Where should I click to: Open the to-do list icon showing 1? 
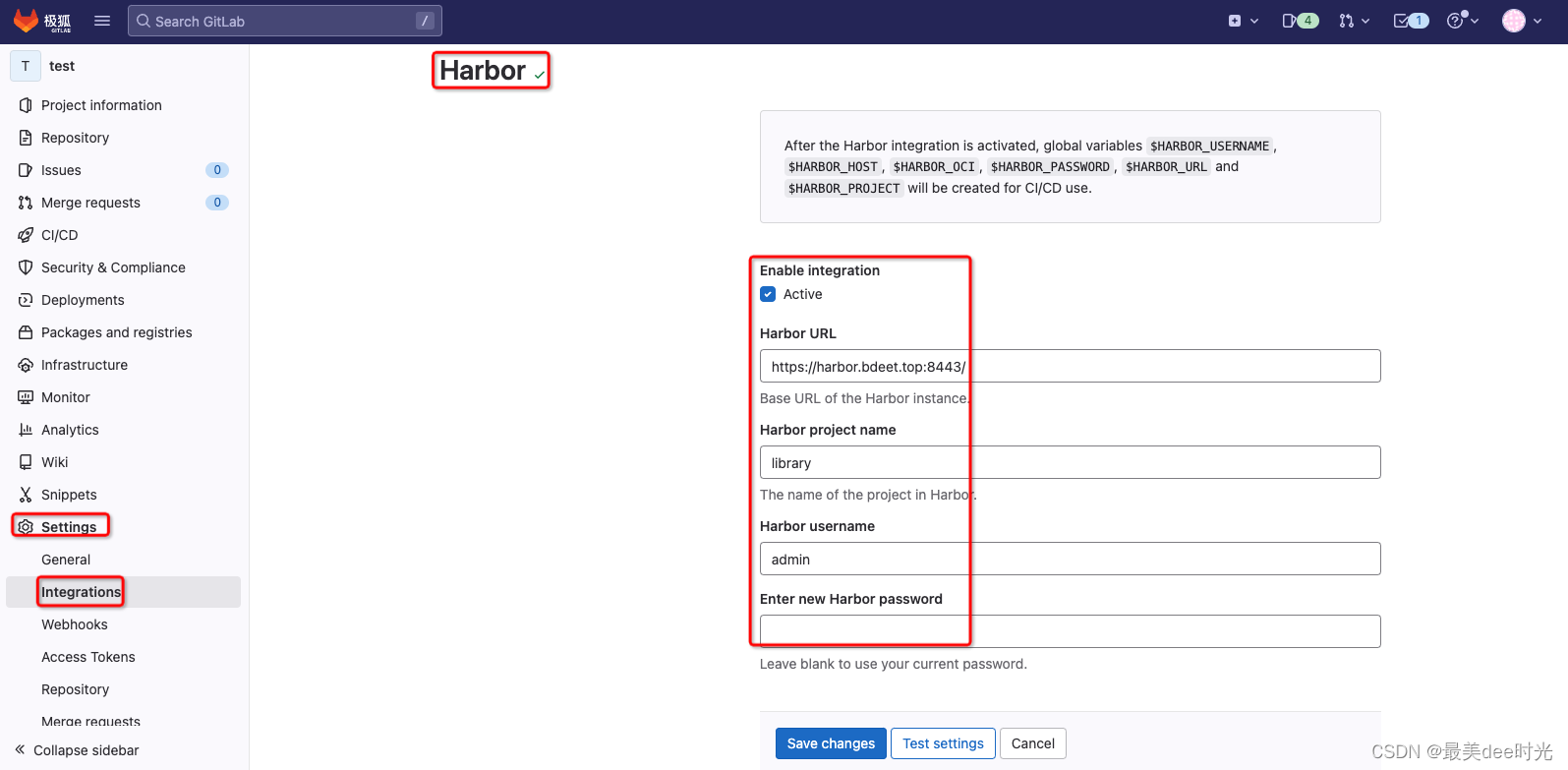(x=1411, y=21)
